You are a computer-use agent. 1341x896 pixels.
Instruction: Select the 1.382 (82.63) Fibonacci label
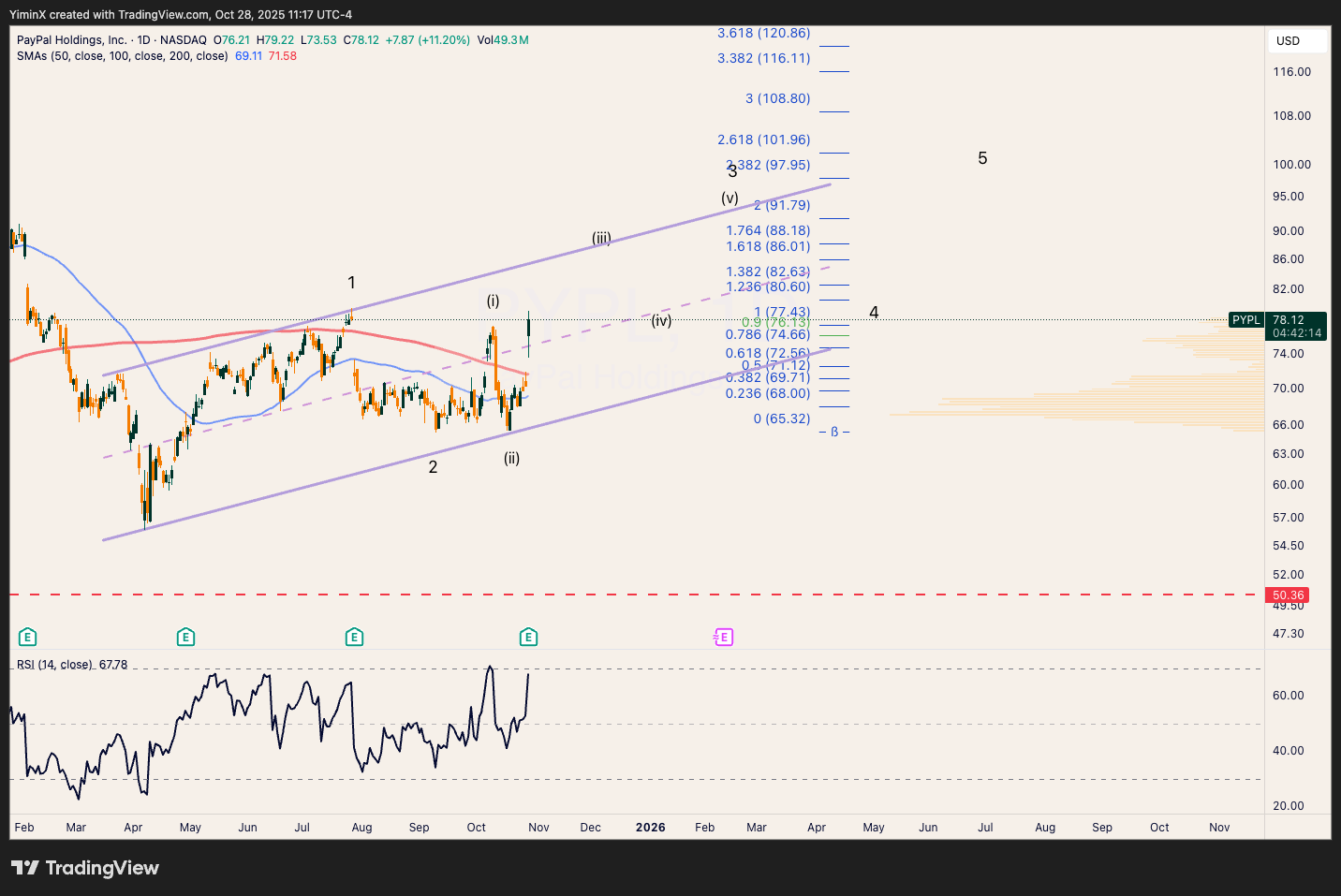point(769,272)
